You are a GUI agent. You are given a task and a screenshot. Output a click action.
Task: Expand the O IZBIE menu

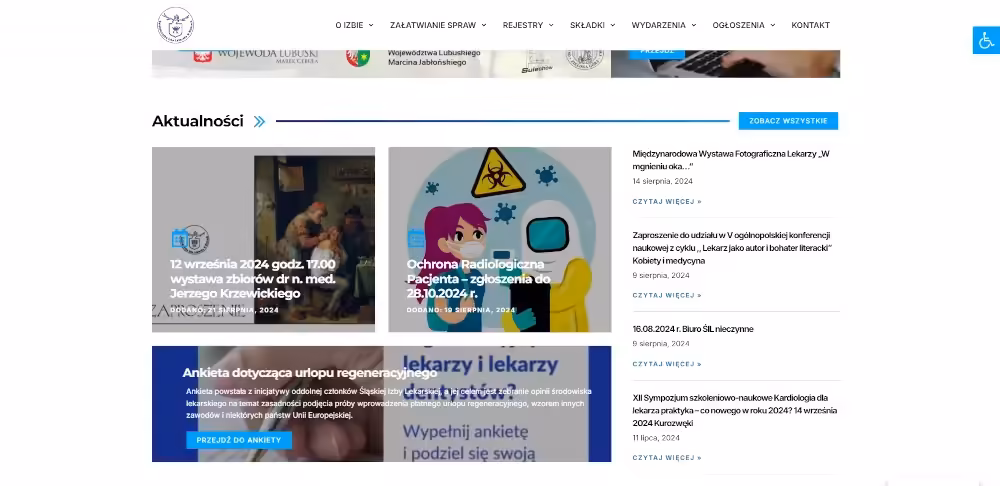[x=355, y=26]
